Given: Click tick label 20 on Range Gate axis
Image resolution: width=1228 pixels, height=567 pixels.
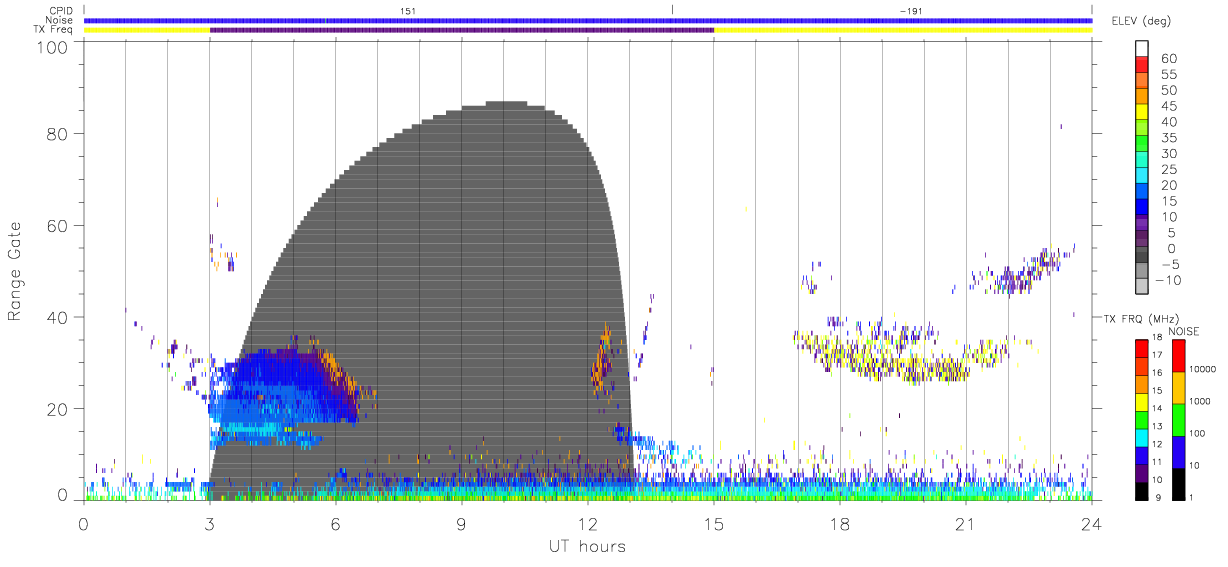Looking at the screenshot, I should (58, 408).
